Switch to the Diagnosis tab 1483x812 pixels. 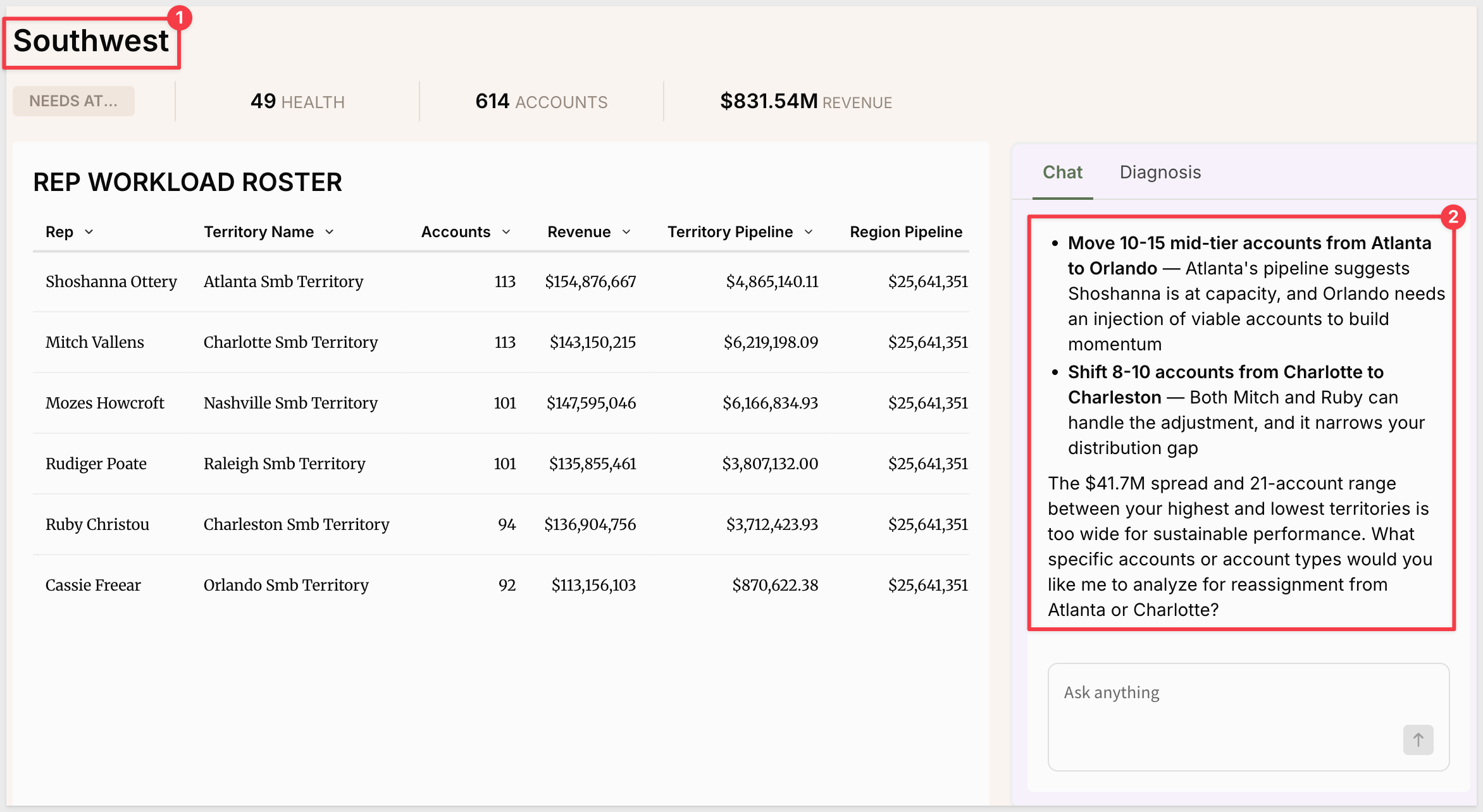tap(1160, 172)
